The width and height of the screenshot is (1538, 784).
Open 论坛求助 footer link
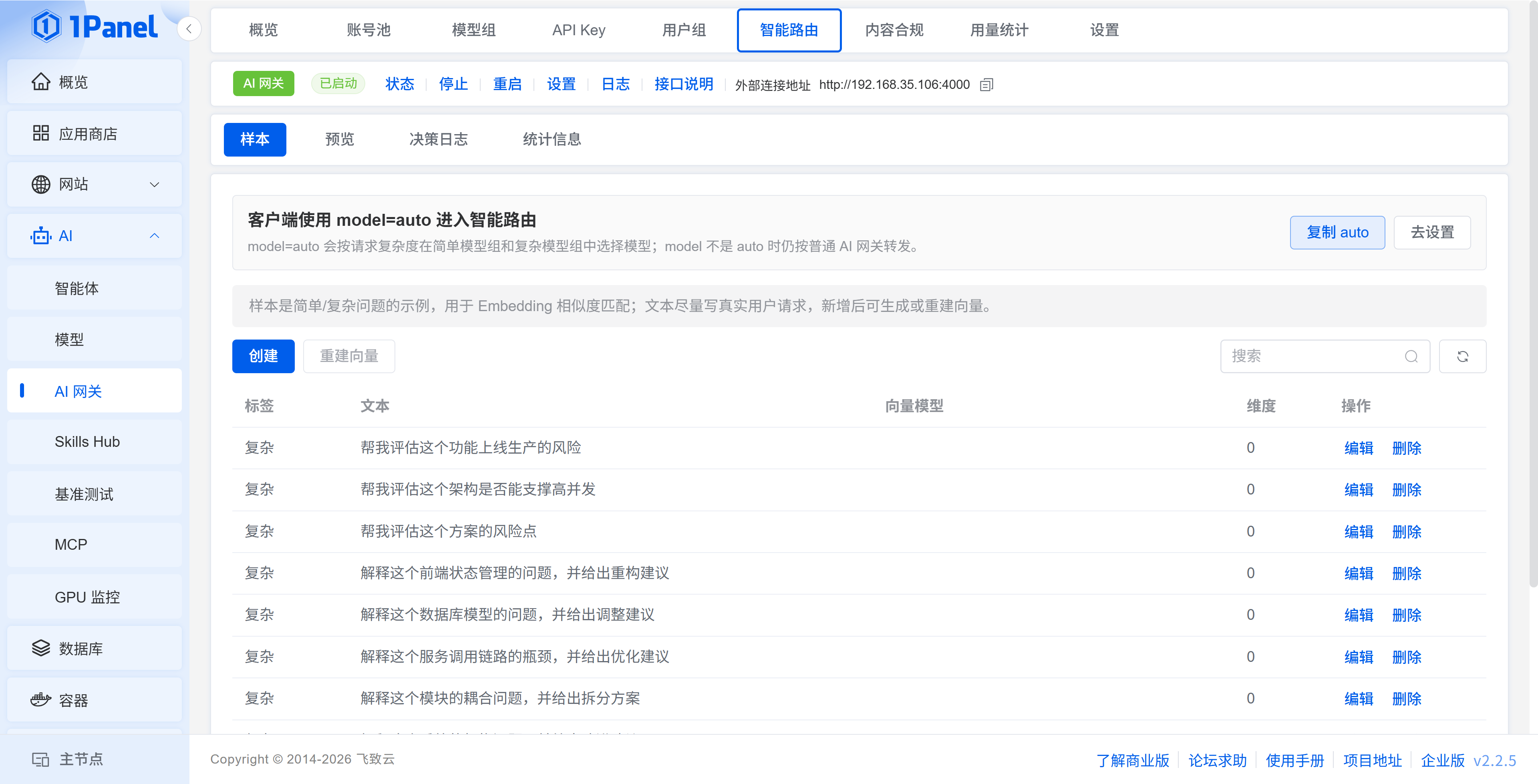1218,760
